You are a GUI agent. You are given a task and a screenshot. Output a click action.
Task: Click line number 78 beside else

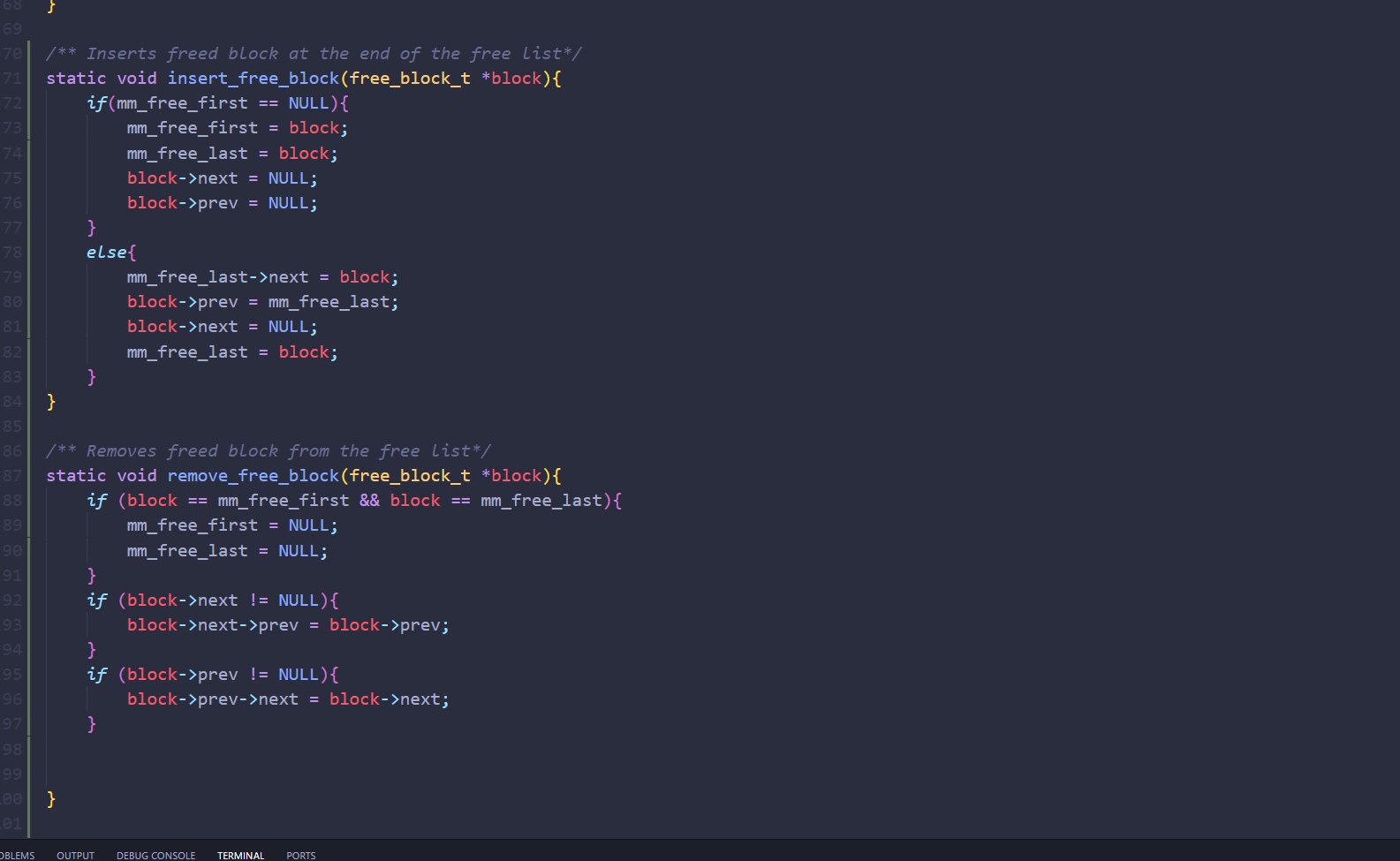coord(12,253)
